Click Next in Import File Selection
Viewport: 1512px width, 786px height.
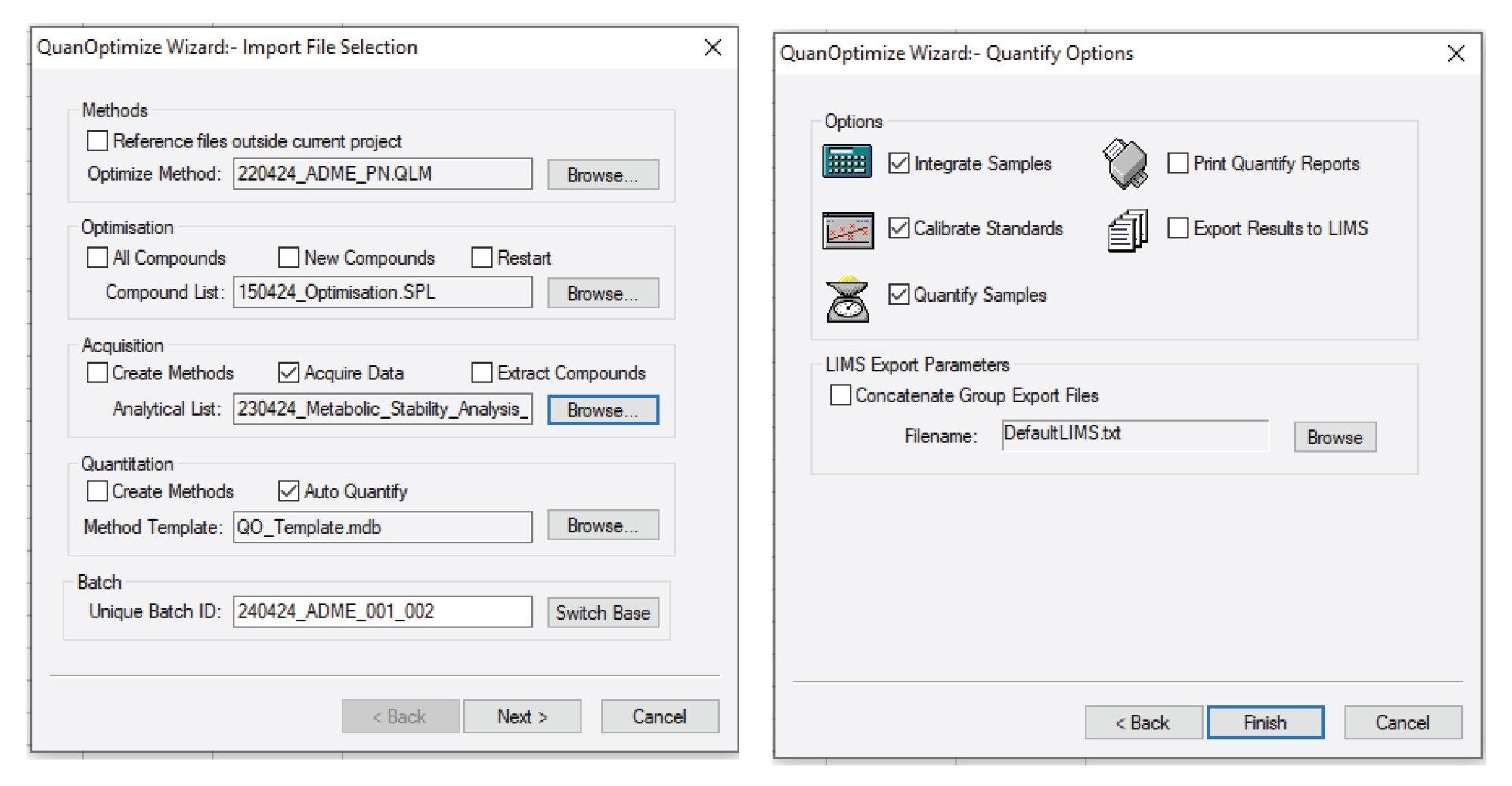(522, 716)
